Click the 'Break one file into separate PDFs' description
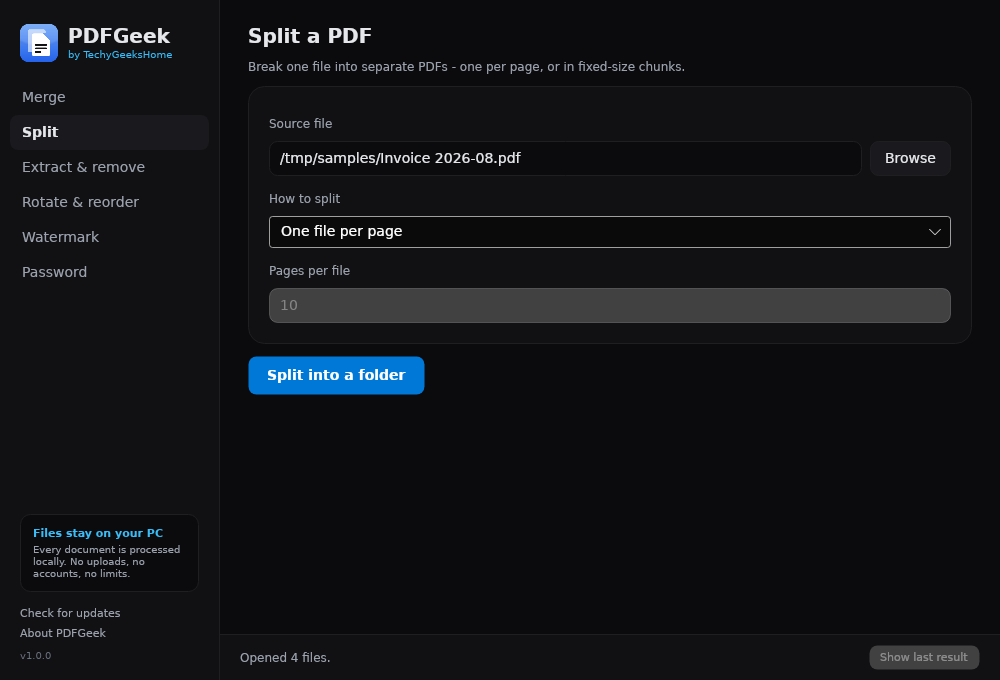 click(x=466, y=67)
